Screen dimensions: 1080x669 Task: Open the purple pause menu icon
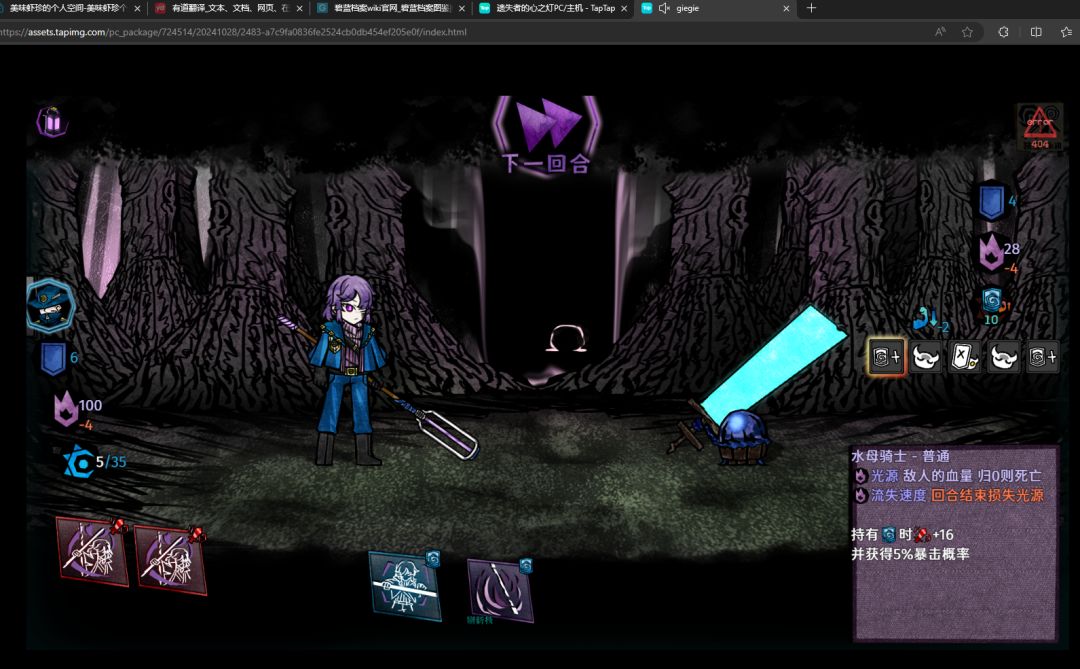coord(52,121)
